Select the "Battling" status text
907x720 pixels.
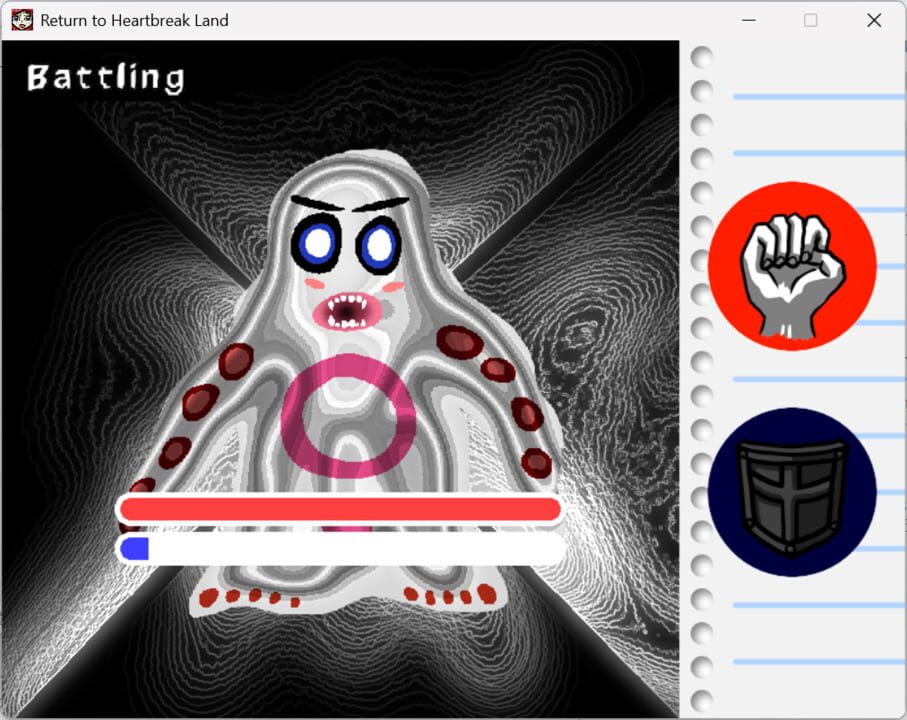(105, 78)
